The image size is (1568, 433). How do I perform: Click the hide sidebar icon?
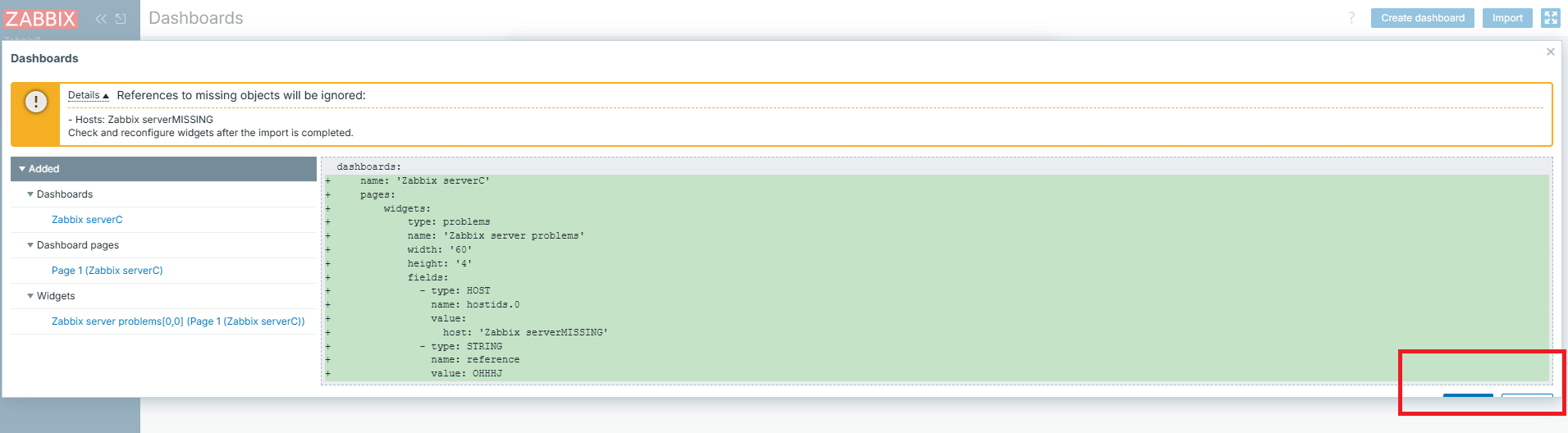(121, 19)
